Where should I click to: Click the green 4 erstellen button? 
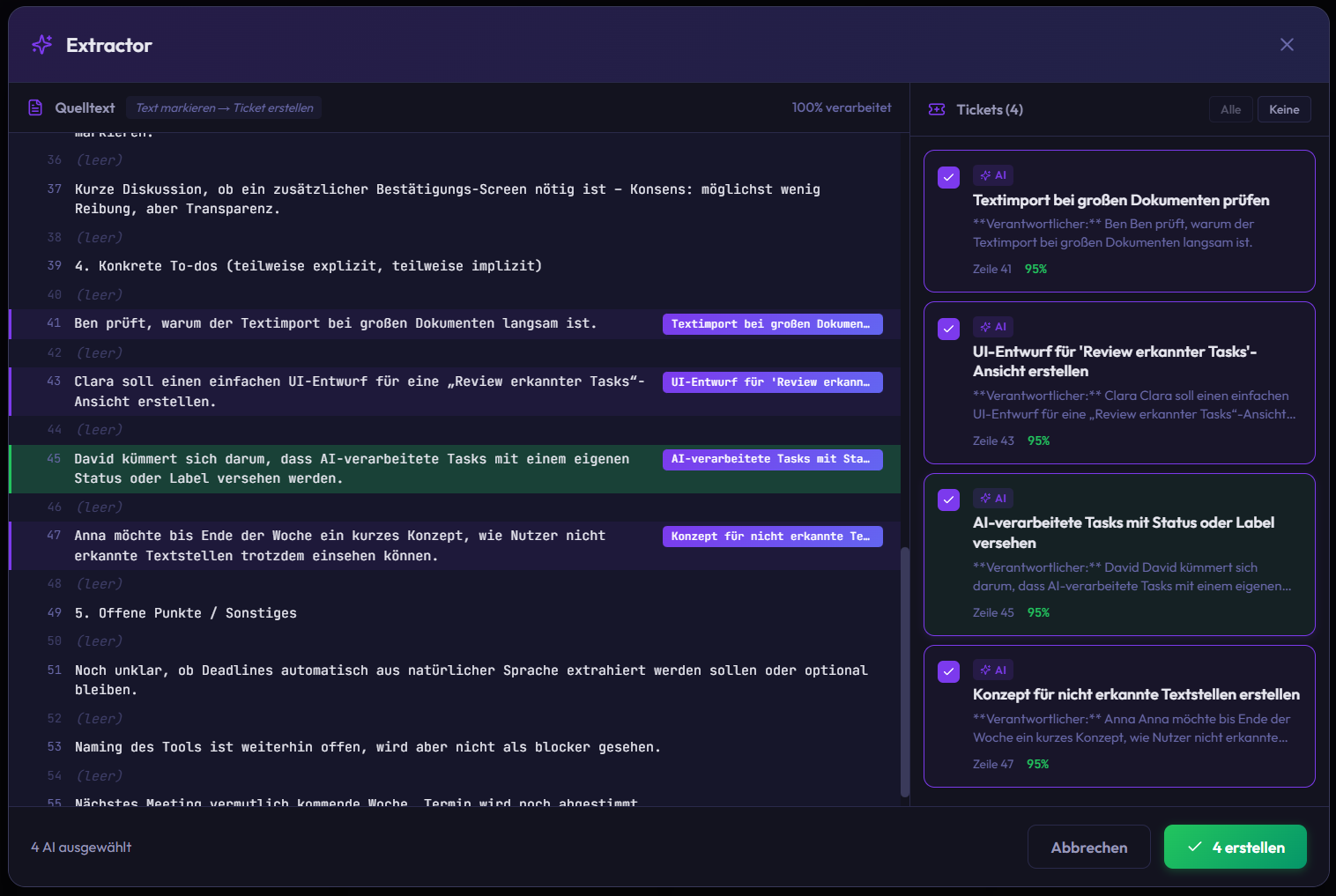point(1235,847)
